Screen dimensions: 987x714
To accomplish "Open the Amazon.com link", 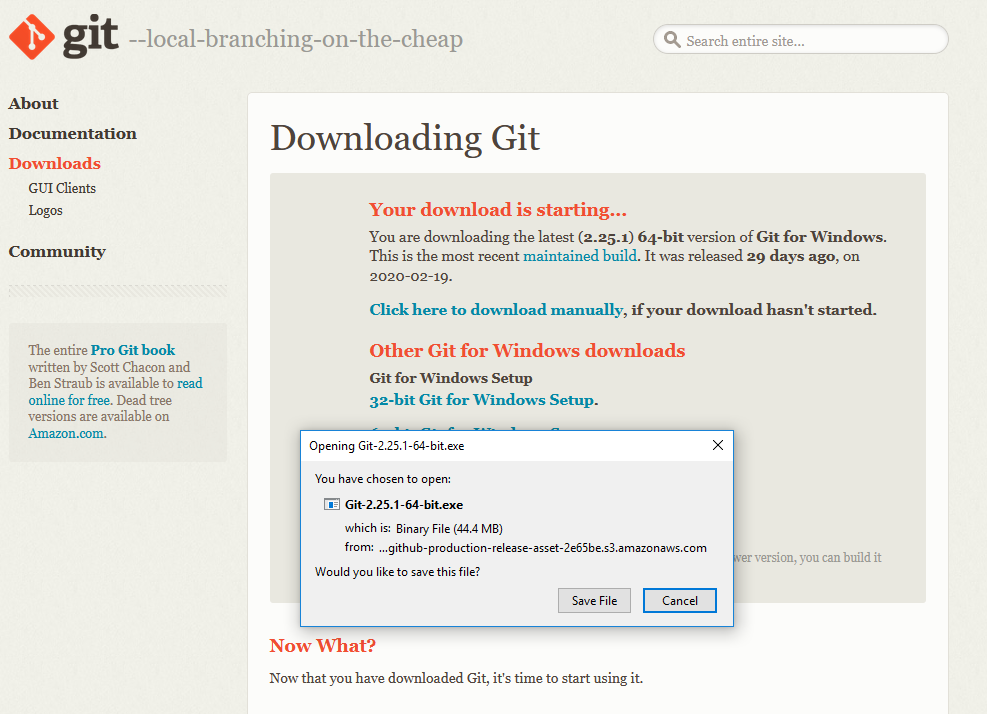I will (66, 433).
